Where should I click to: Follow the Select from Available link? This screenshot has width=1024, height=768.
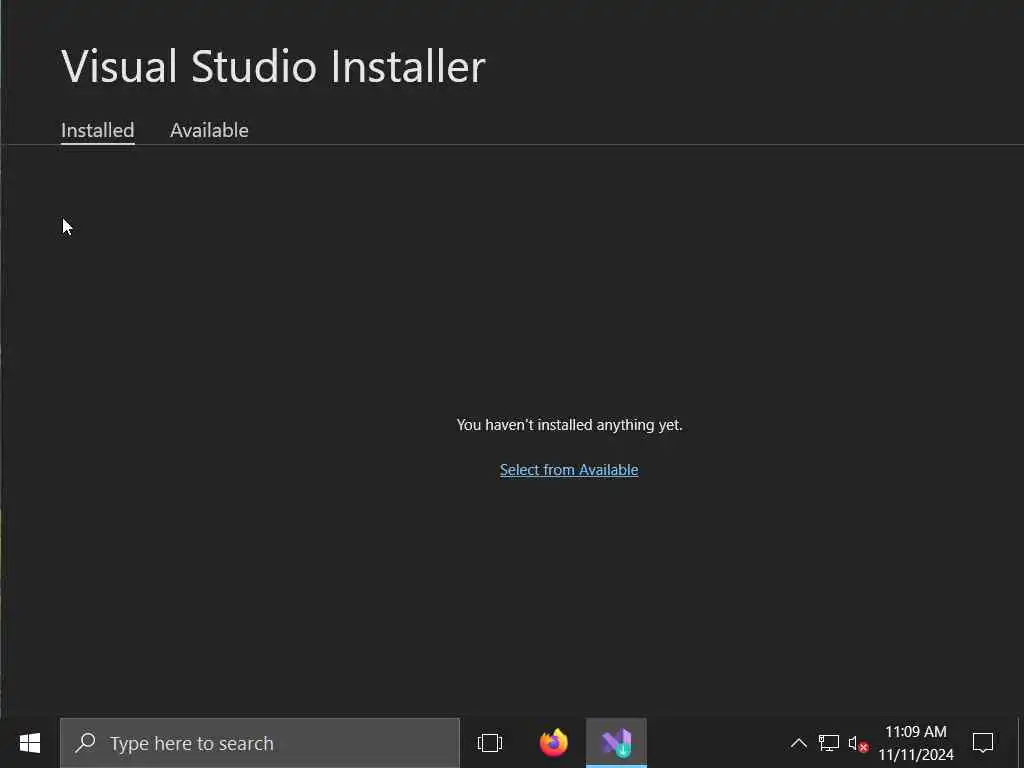point(569,470)
